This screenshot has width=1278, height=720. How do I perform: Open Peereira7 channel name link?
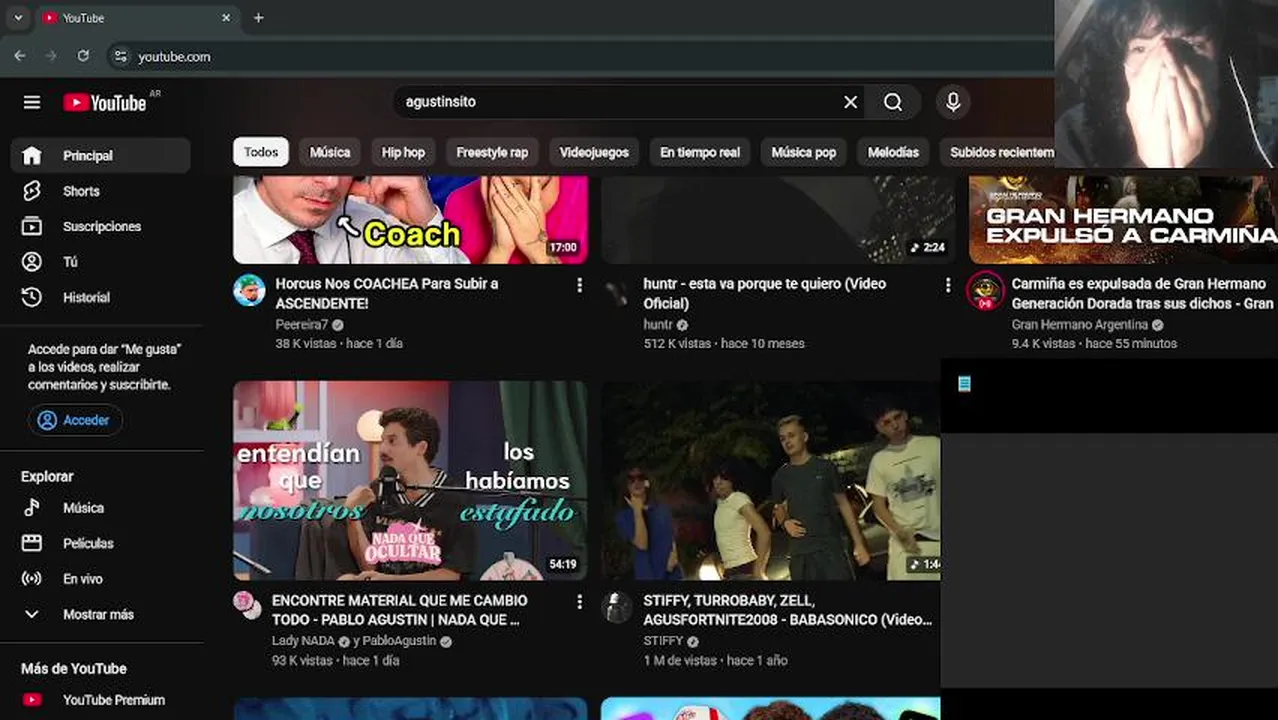302,325
